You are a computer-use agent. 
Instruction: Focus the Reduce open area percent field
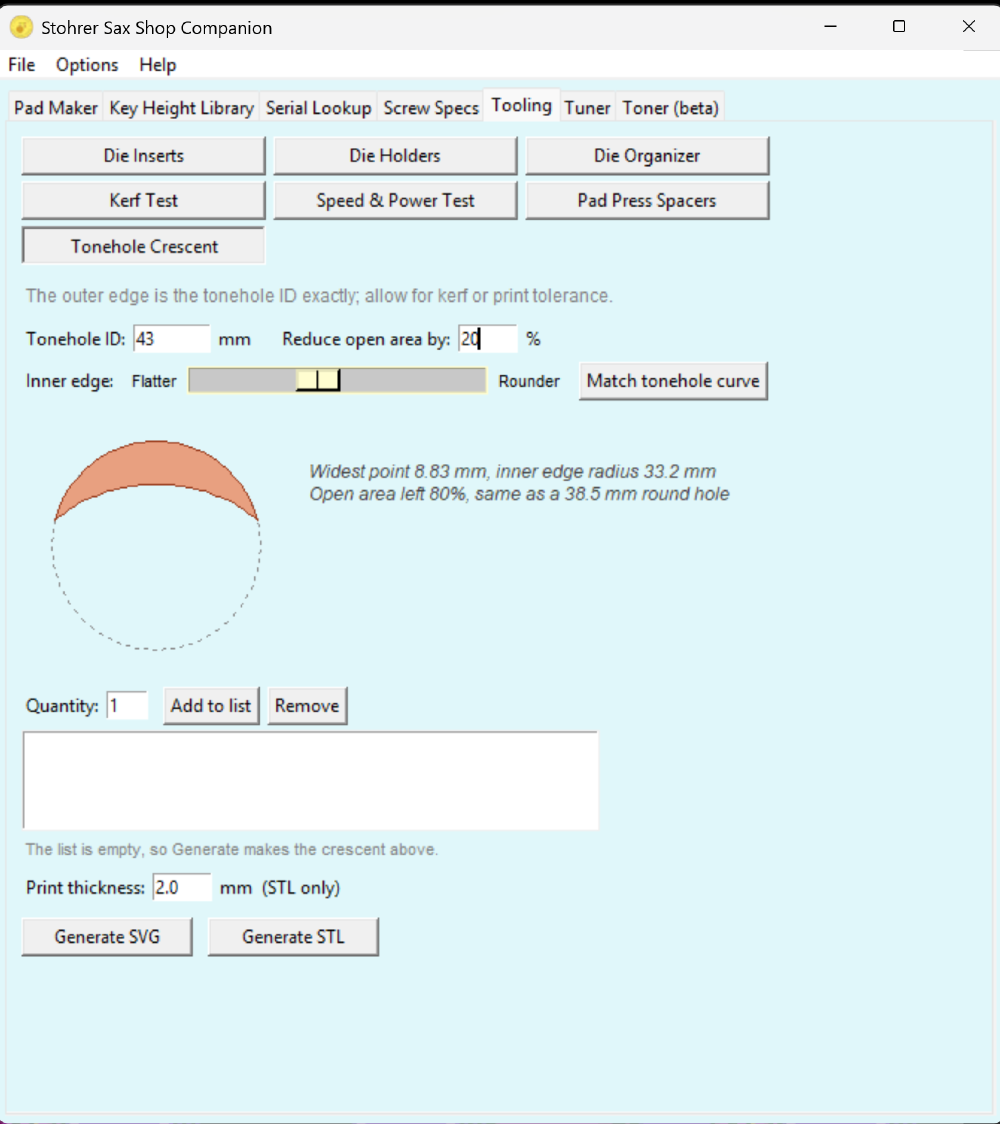tap(487, 338)
